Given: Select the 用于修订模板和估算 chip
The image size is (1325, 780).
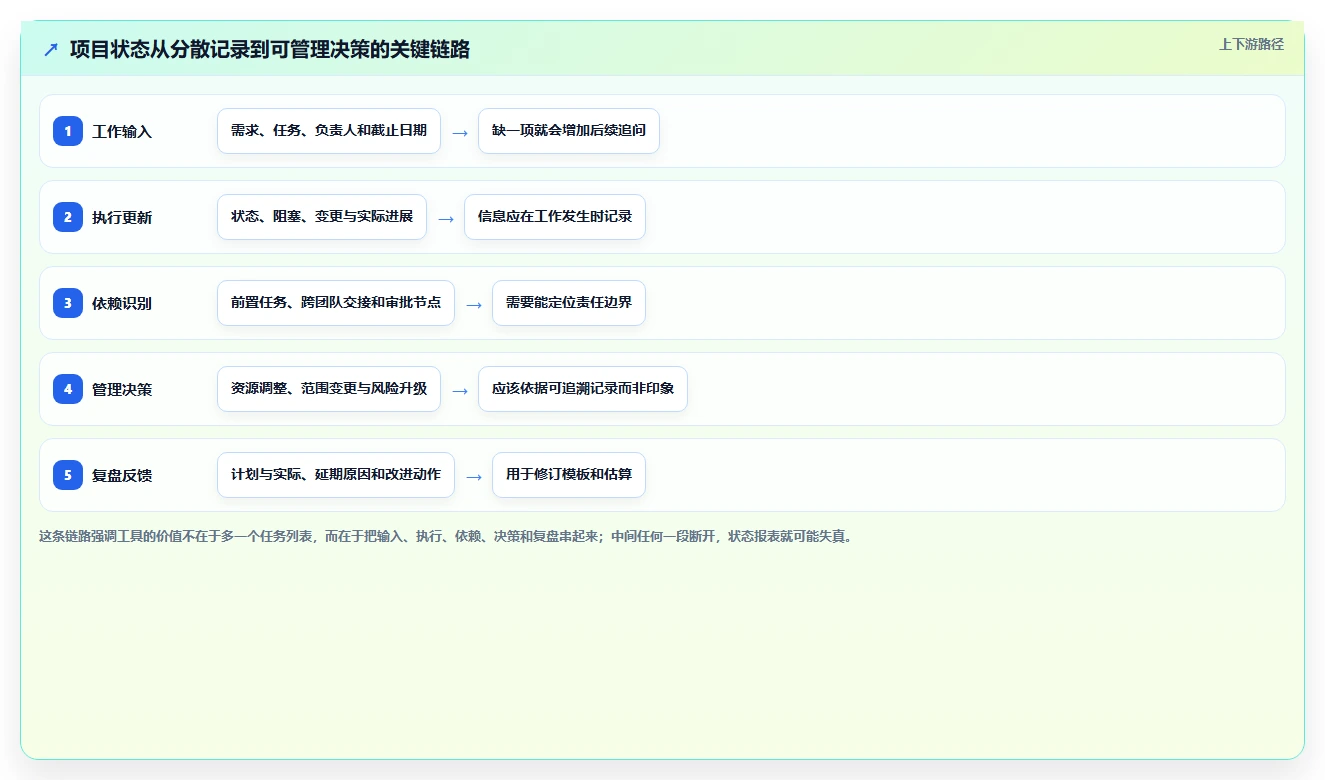Looking at the screenshot, I should [569, 475].
